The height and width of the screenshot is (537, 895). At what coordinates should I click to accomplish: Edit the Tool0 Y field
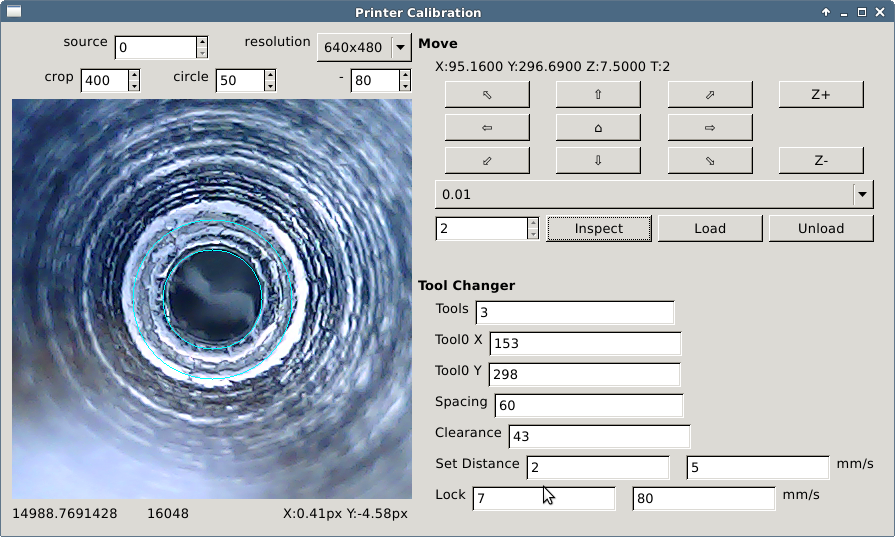[584, 374]
